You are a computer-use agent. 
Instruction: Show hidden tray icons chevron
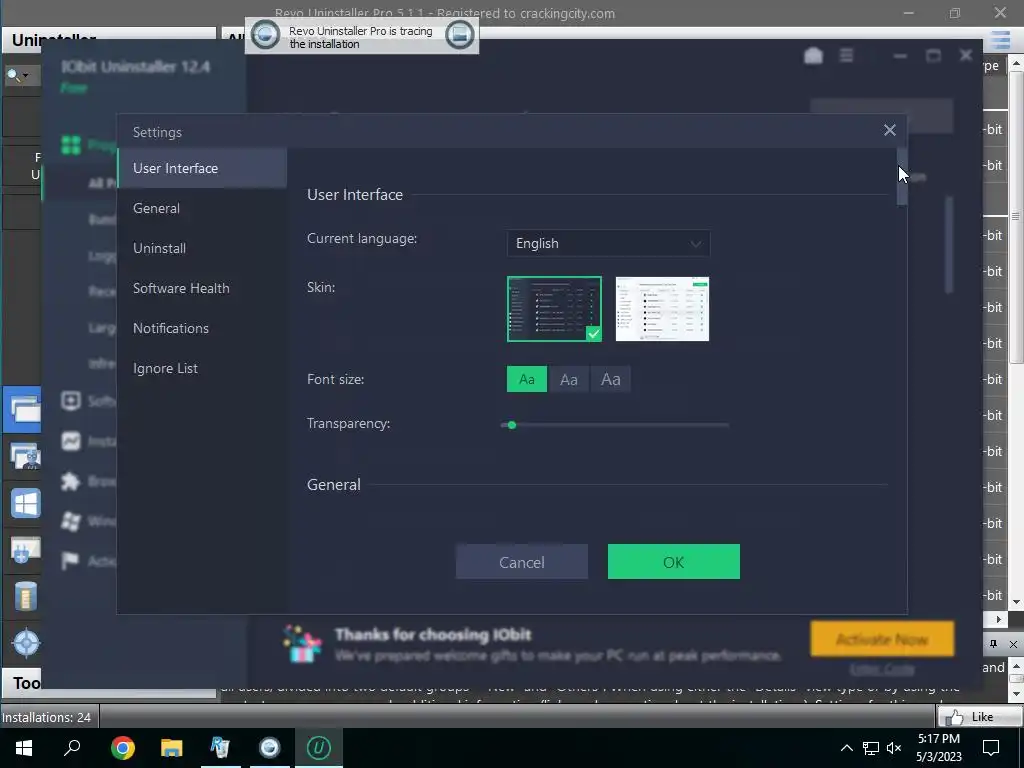846,748
